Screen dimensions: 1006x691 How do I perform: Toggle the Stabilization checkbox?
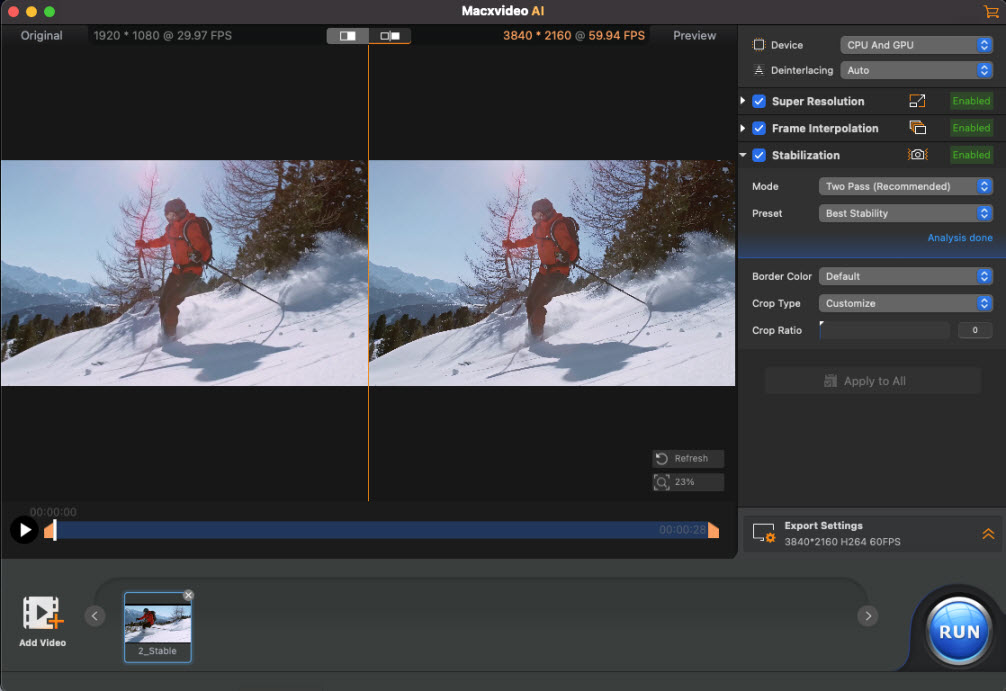(759, 155)
